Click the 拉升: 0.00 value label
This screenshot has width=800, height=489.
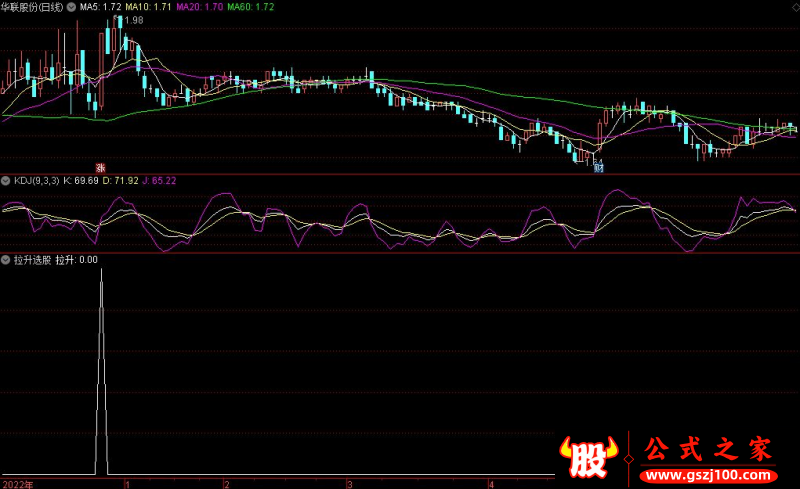[x=76, y=259]
